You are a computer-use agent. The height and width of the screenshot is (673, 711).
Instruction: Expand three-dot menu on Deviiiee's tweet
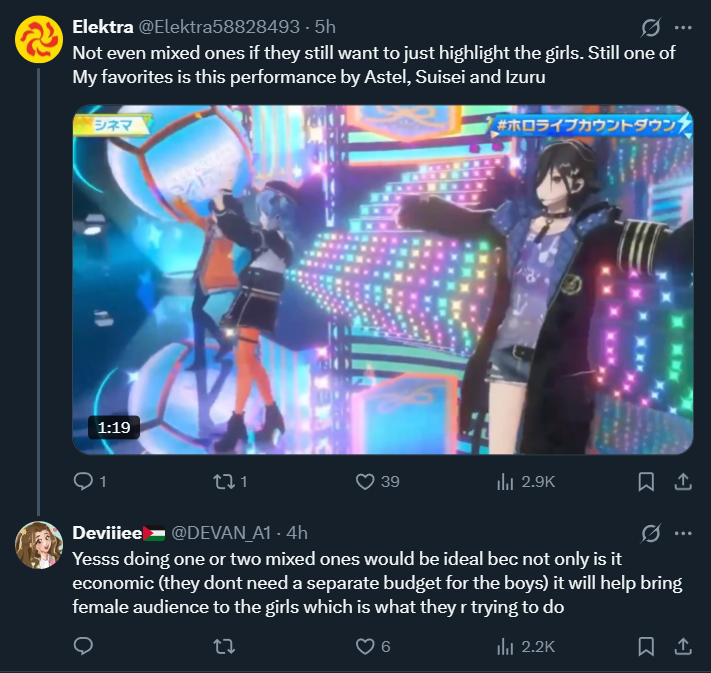683,533
